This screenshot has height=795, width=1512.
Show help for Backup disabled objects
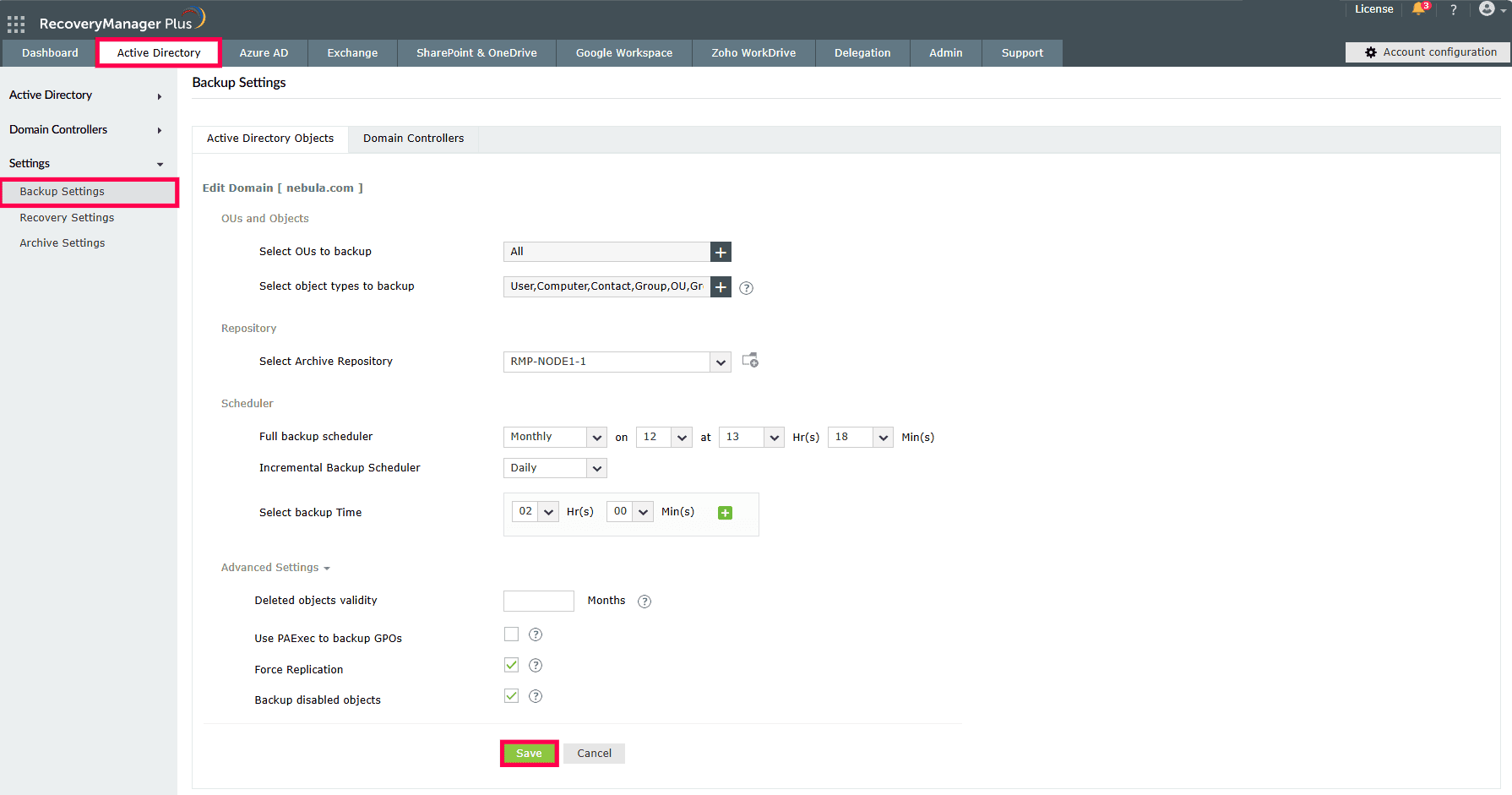coord(536,696)
